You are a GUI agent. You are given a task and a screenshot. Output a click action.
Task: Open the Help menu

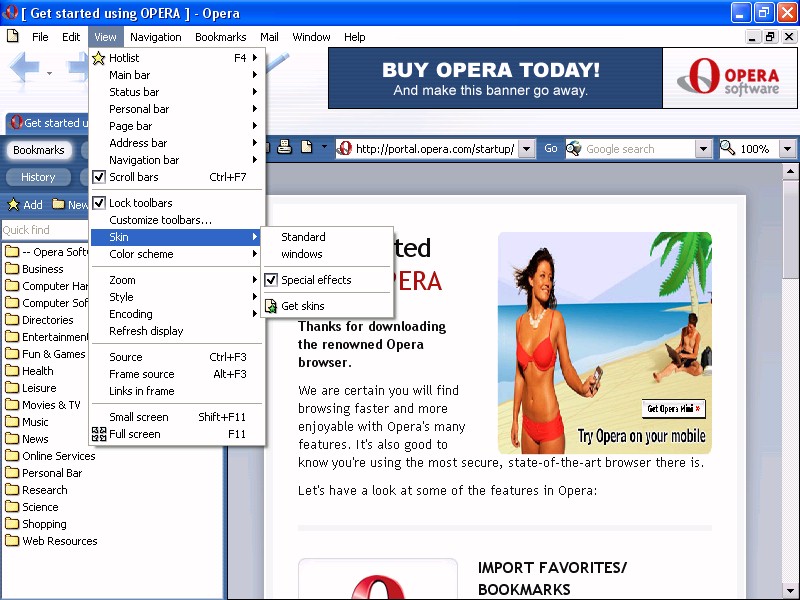point(354,37)
